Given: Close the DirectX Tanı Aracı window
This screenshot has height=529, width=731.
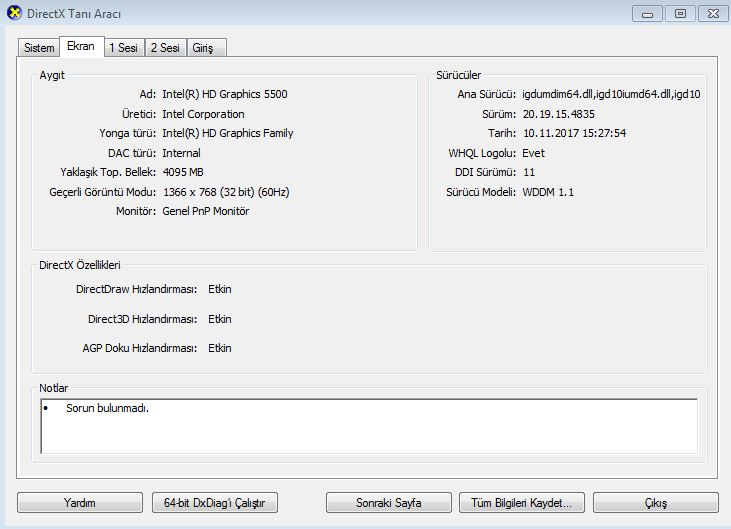Looking at the screenshot, I should 713,14.
